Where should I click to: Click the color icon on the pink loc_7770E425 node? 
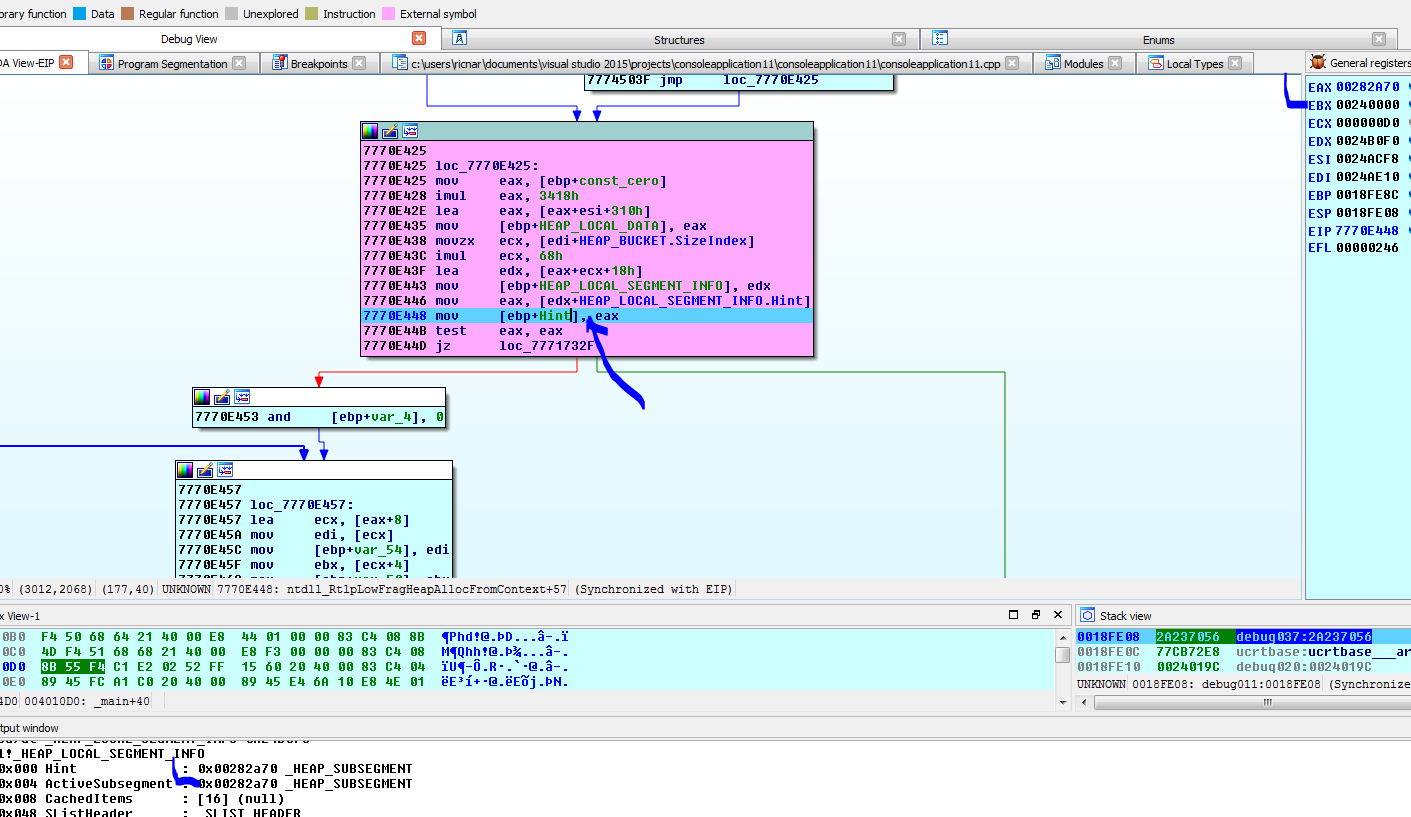[x=370, y=131]
